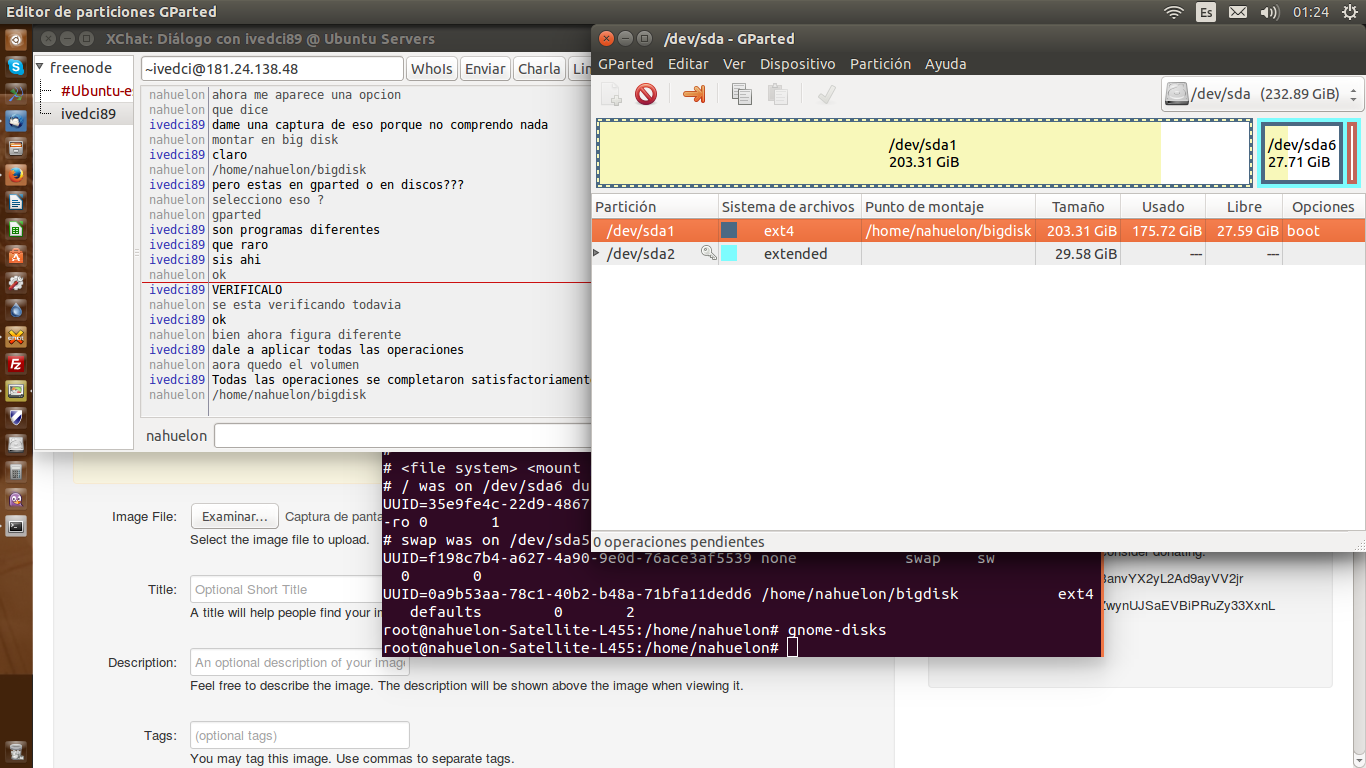
Task: Click the Examinar... file browse button
Action: 234,517
